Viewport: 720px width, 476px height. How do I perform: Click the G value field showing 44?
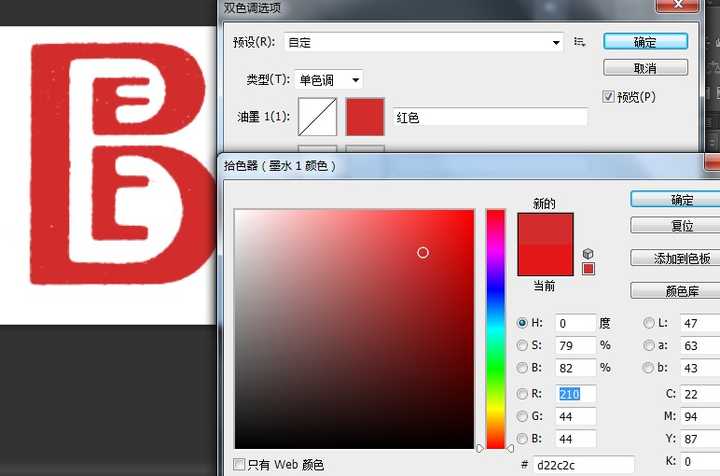(575, 417)
